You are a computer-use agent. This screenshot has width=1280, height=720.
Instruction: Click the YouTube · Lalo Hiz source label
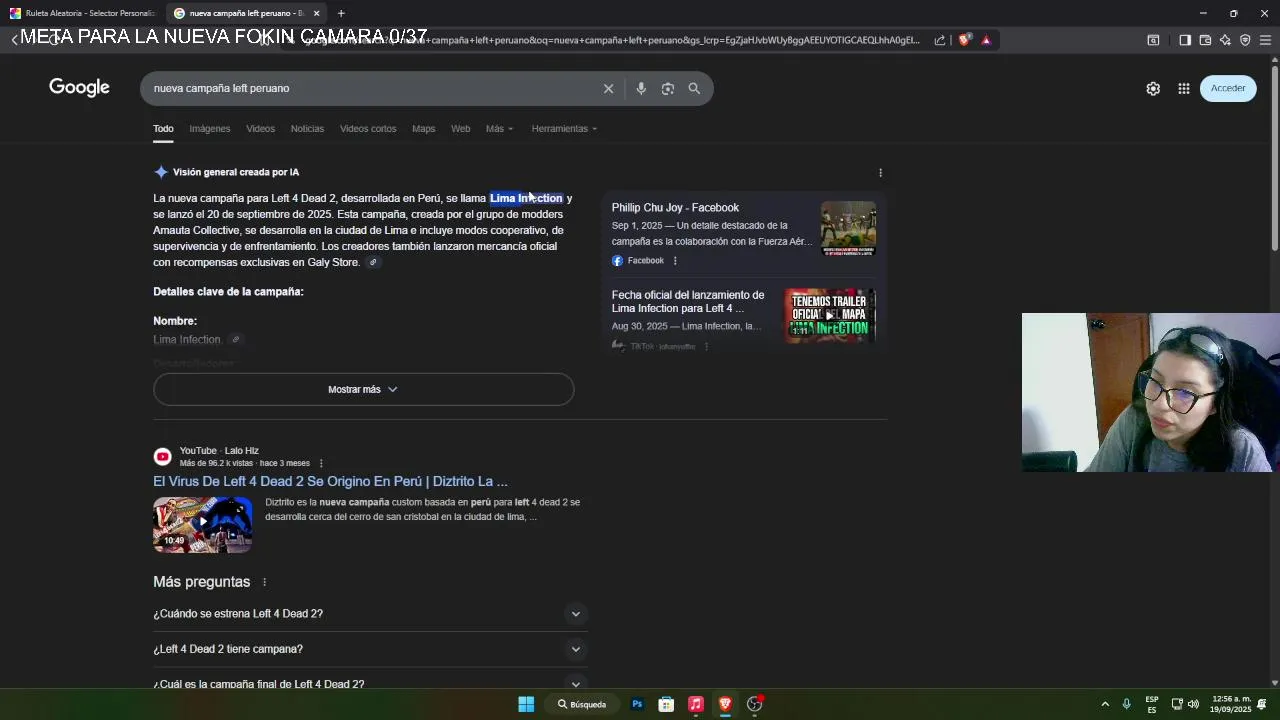click(219, 451)
